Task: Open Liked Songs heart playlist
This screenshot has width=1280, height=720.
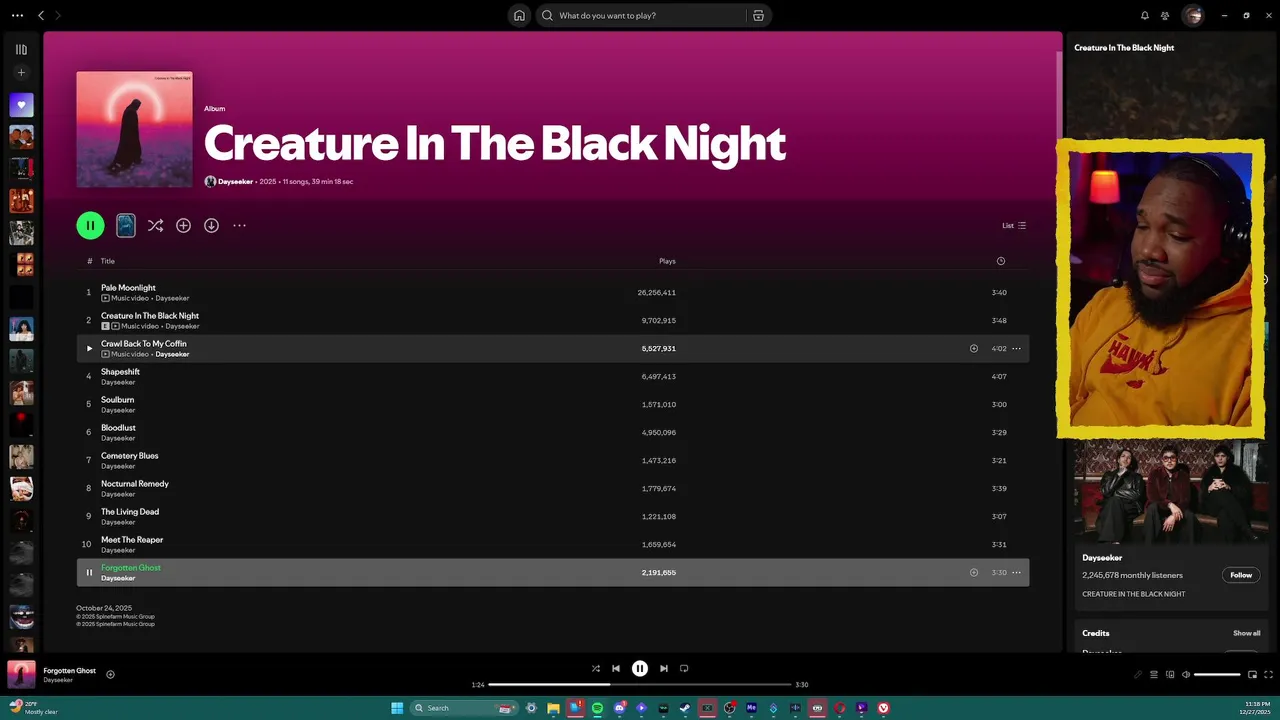Action: pos(21,105)
